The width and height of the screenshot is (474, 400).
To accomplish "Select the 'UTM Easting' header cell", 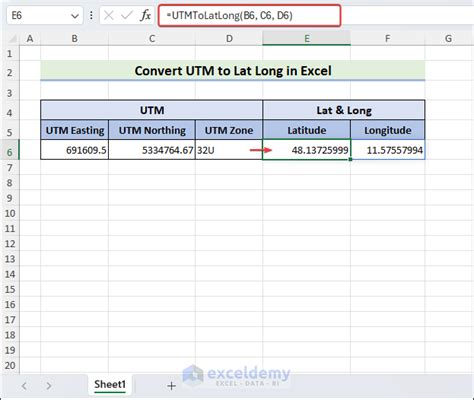I will click(75, 130).
